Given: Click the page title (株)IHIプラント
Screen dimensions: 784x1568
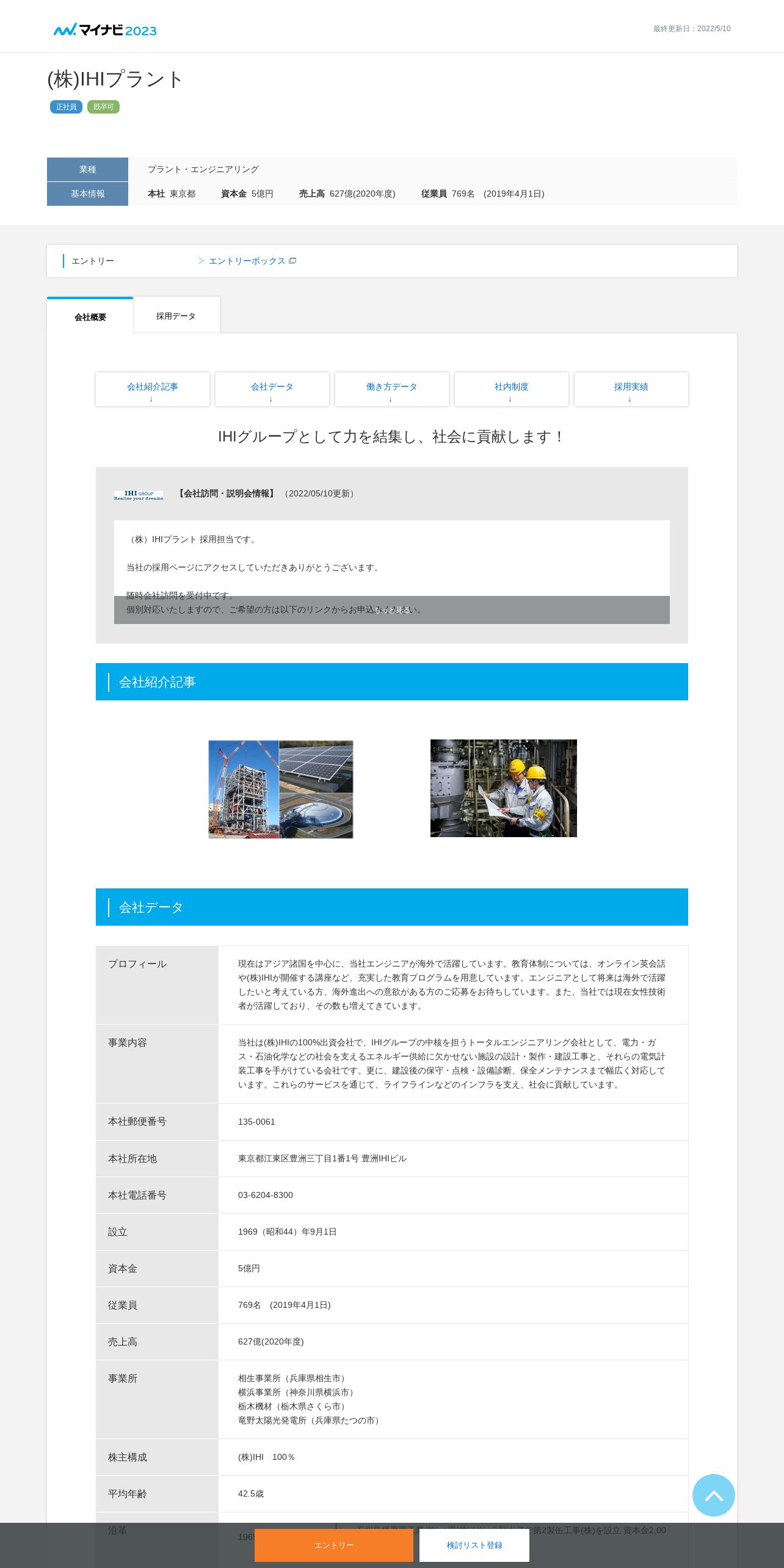Looking at the screenshot, I should pos(115,79).
